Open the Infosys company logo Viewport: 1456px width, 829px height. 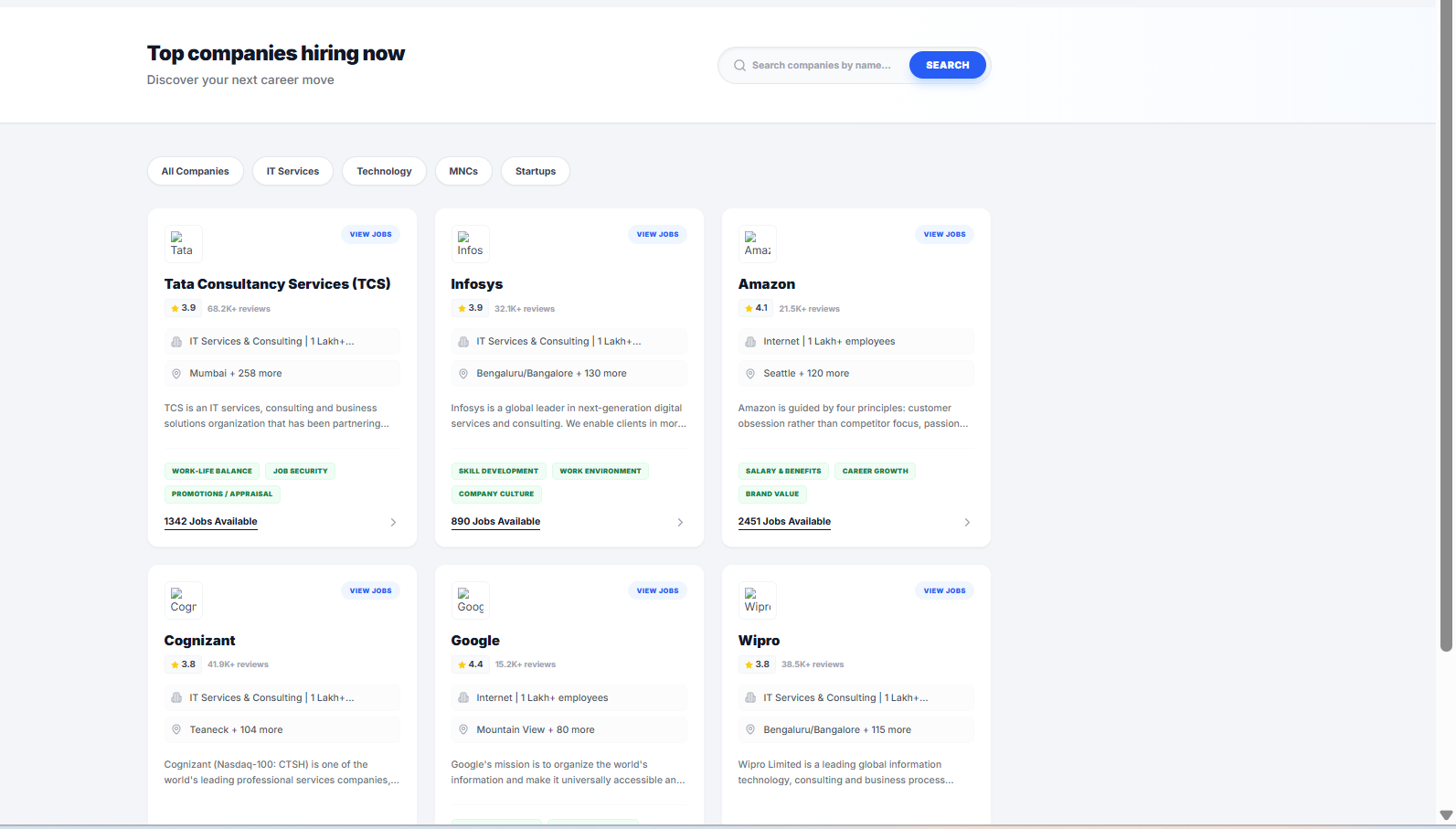click(470, 244)
